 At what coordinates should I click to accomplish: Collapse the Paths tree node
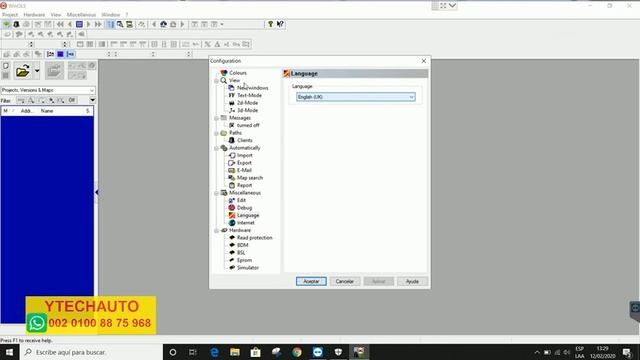pyautogui.click(x=216, y=133)
